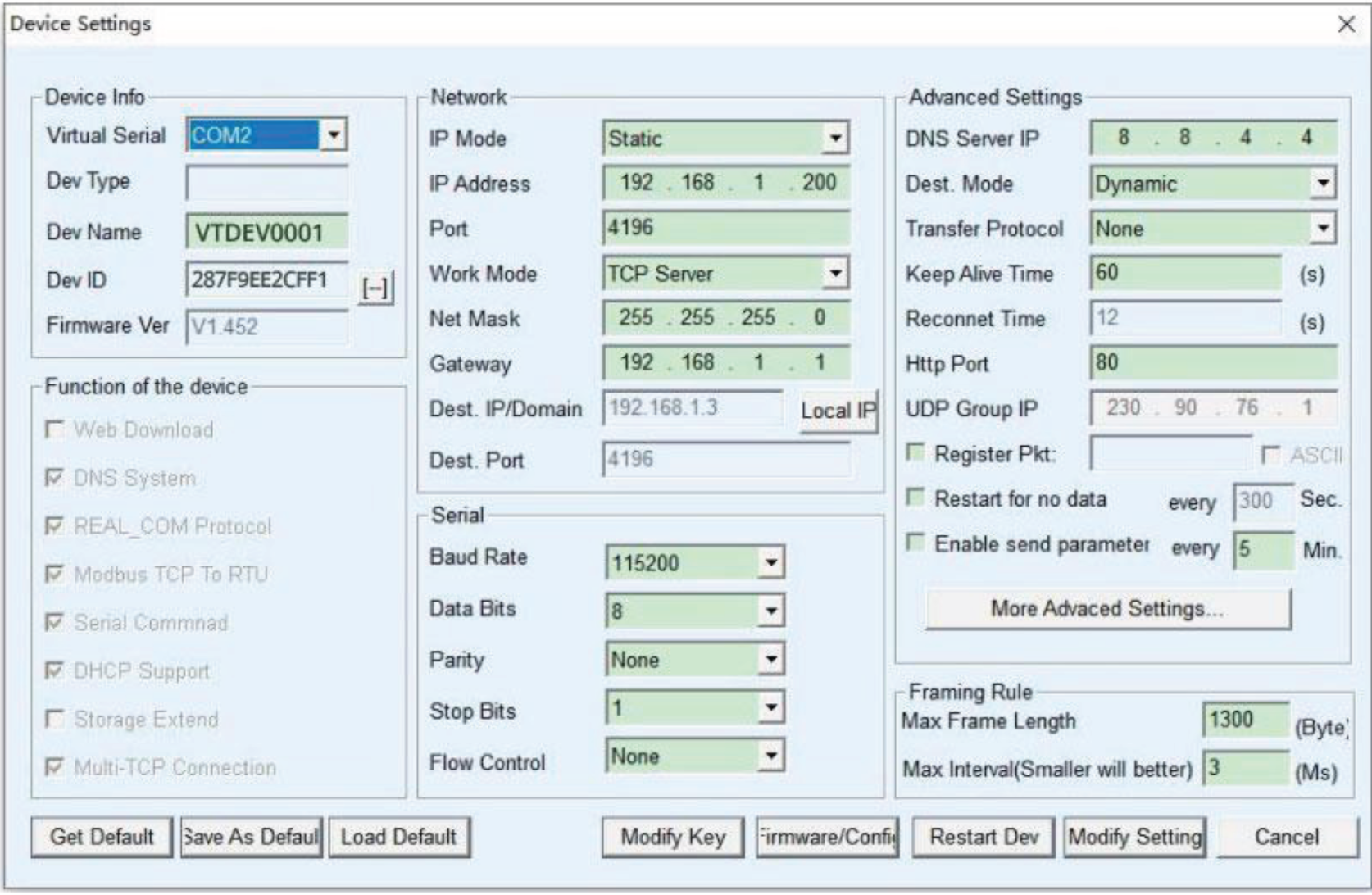Click the send parameter minutes field
This screenshot has height=895, width=1372.
[x=1263, y=549]
